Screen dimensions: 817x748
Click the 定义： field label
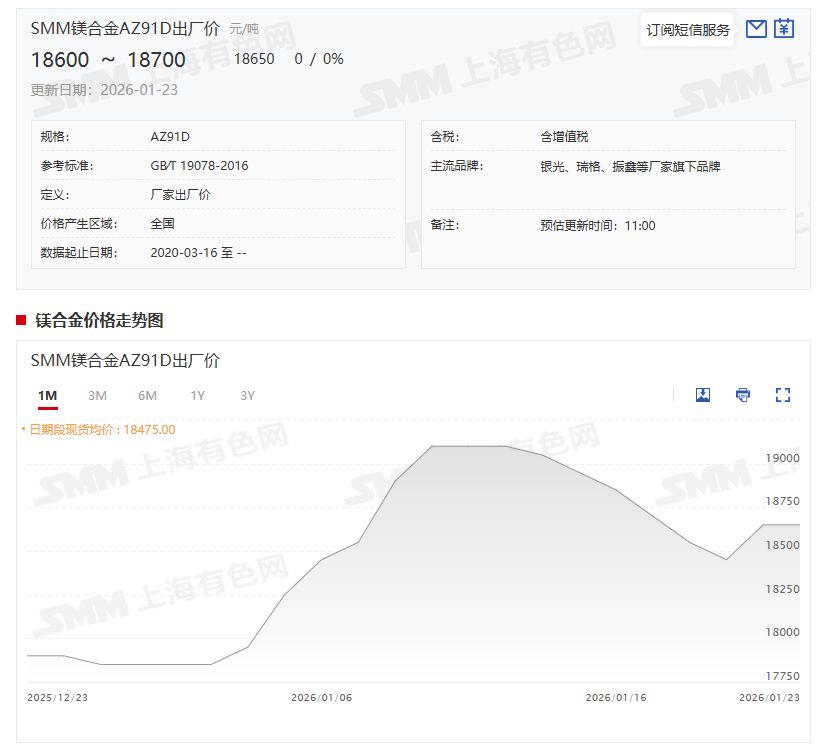pos(55,195)
